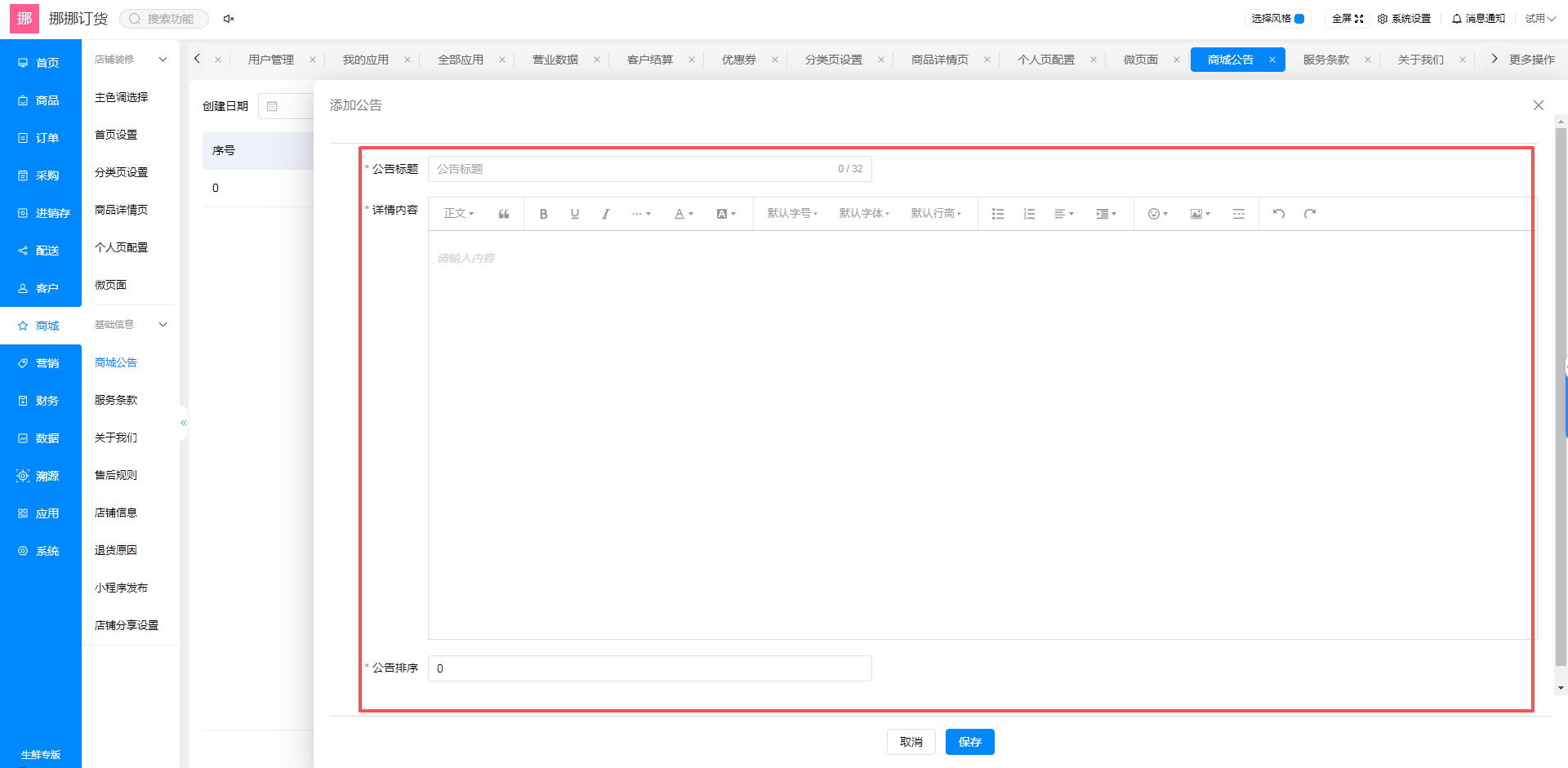The image size is (1568, 768).
Task: Switch to the 服务条款 tab
Action: coord(1326,60)
